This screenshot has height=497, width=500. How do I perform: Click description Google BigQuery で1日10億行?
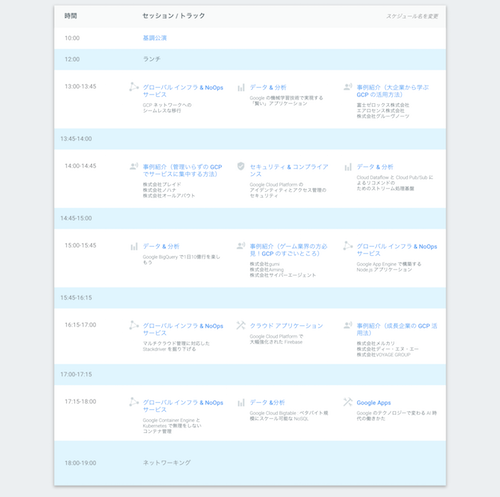pyautogui.click(x=182, y=260)
